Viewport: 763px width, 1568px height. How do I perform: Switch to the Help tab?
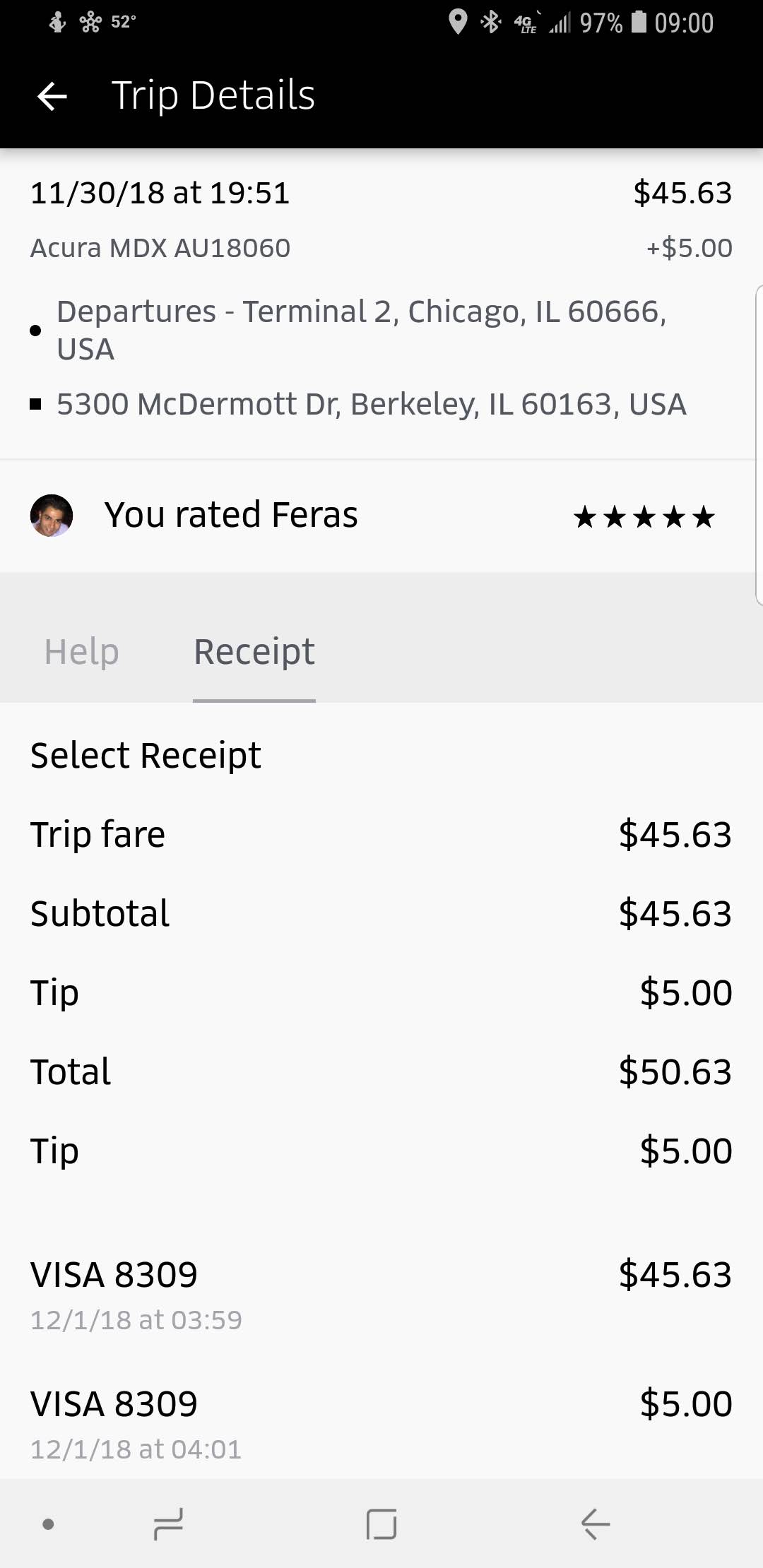coord(81,651)
